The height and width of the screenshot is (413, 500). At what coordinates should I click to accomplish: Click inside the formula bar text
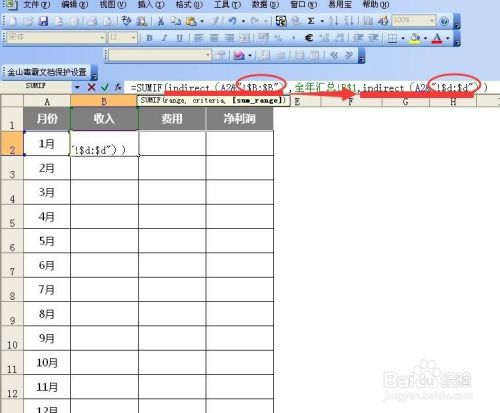tap(309, 88)
